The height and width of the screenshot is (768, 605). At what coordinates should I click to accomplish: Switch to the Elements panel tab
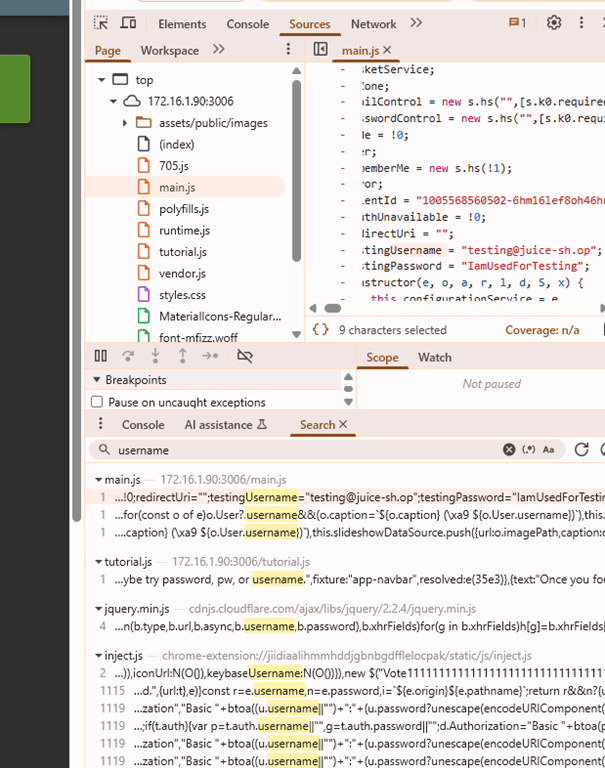(182, 24)
